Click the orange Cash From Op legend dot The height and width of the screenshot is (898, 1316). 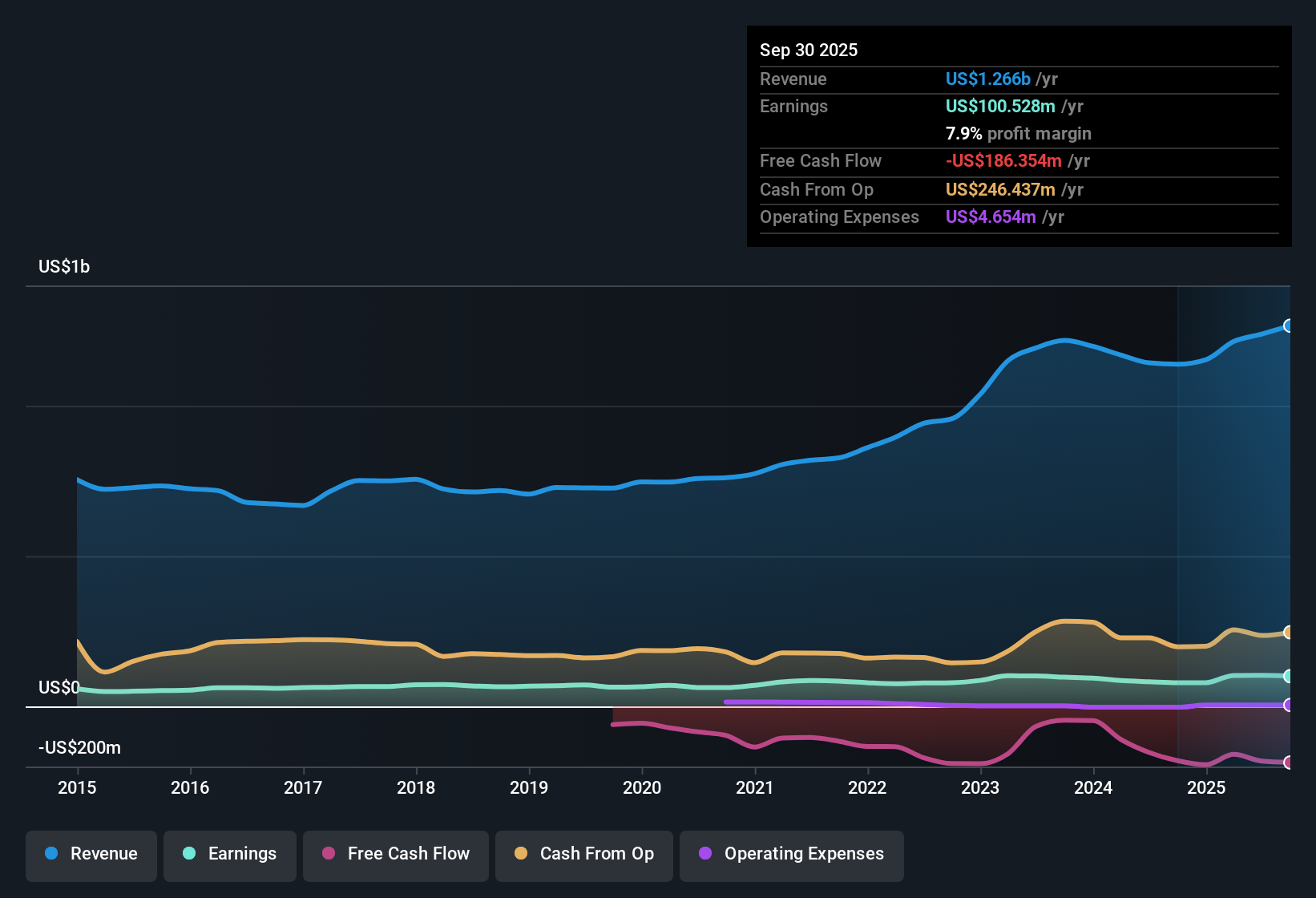tap(520, 854)
